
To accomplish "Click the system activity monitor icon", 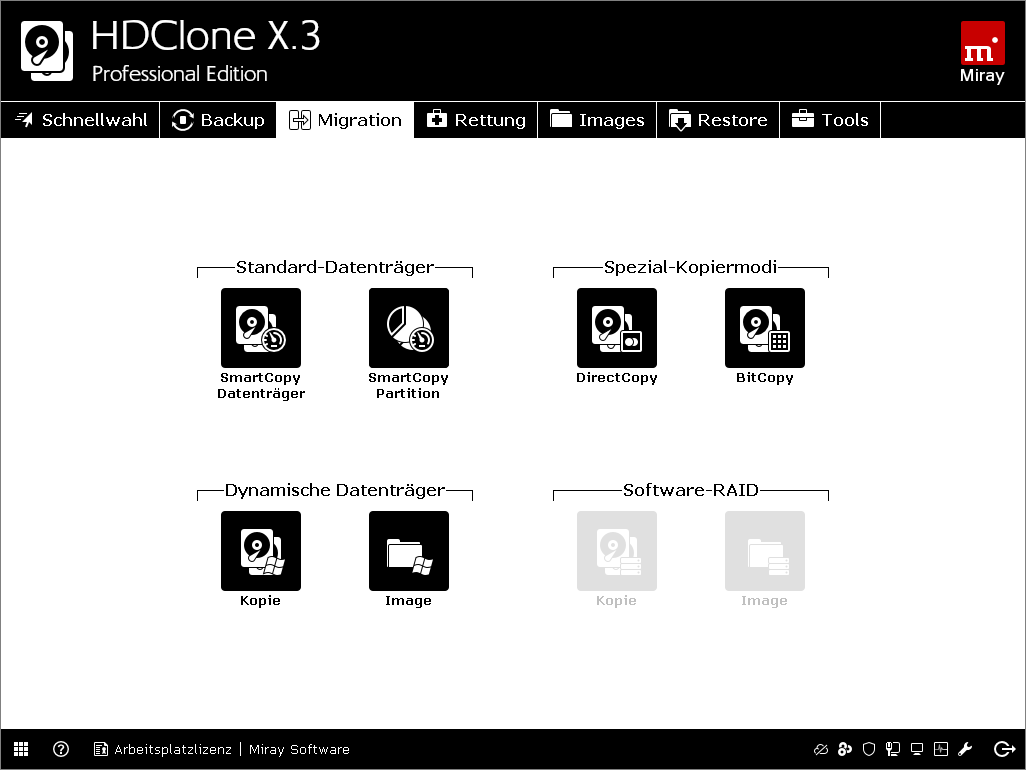I will 940,749.
